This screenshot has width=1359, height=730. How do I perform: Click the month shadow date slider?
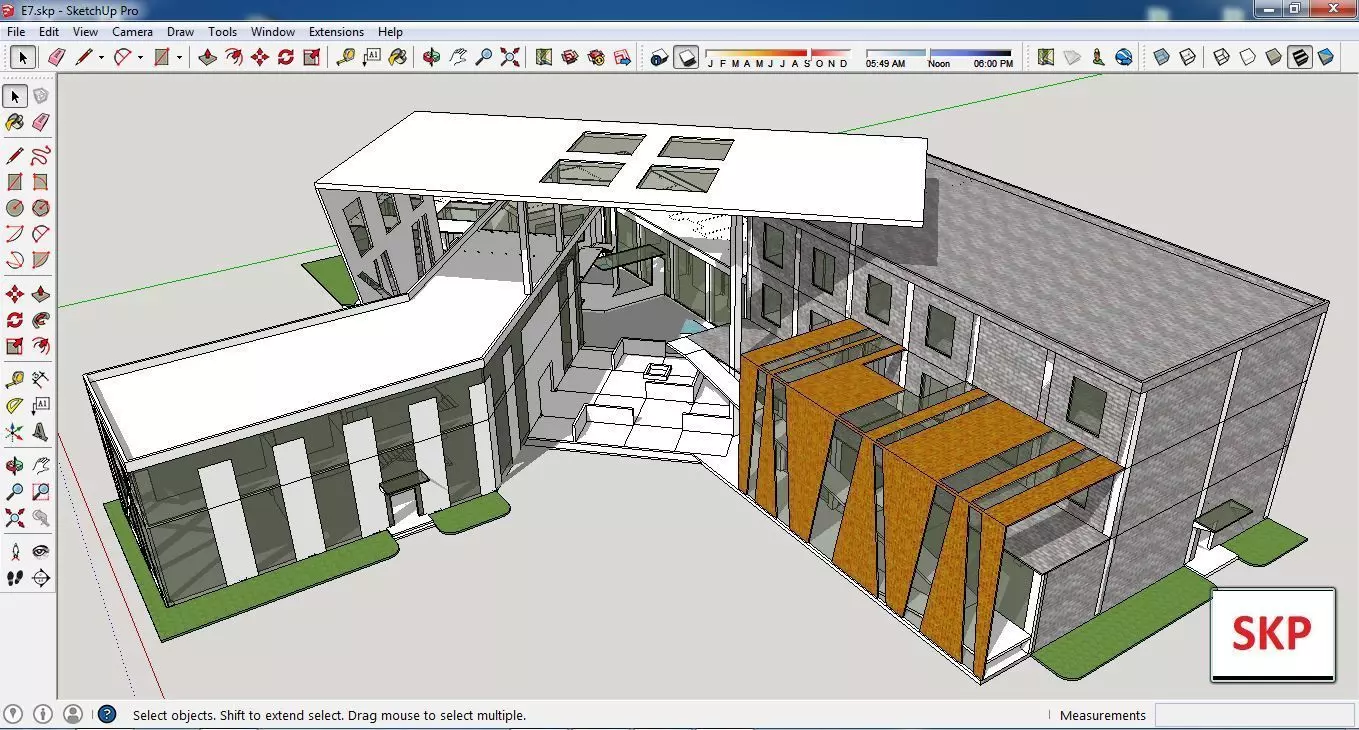pyautogui.click(x=778, y=53)
